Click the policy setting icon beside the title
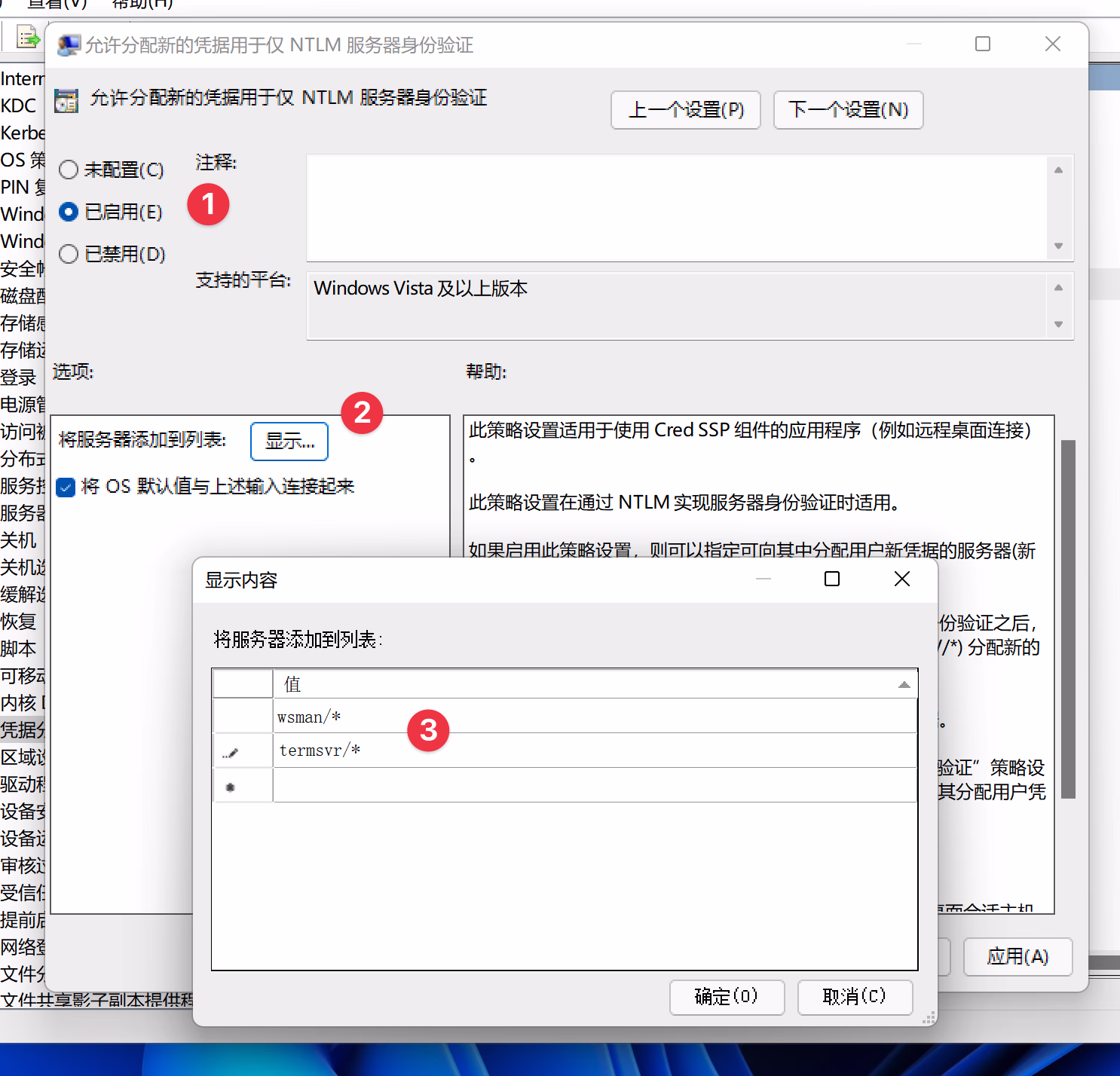The image size is (1120, 1076). tap(66, 100)
